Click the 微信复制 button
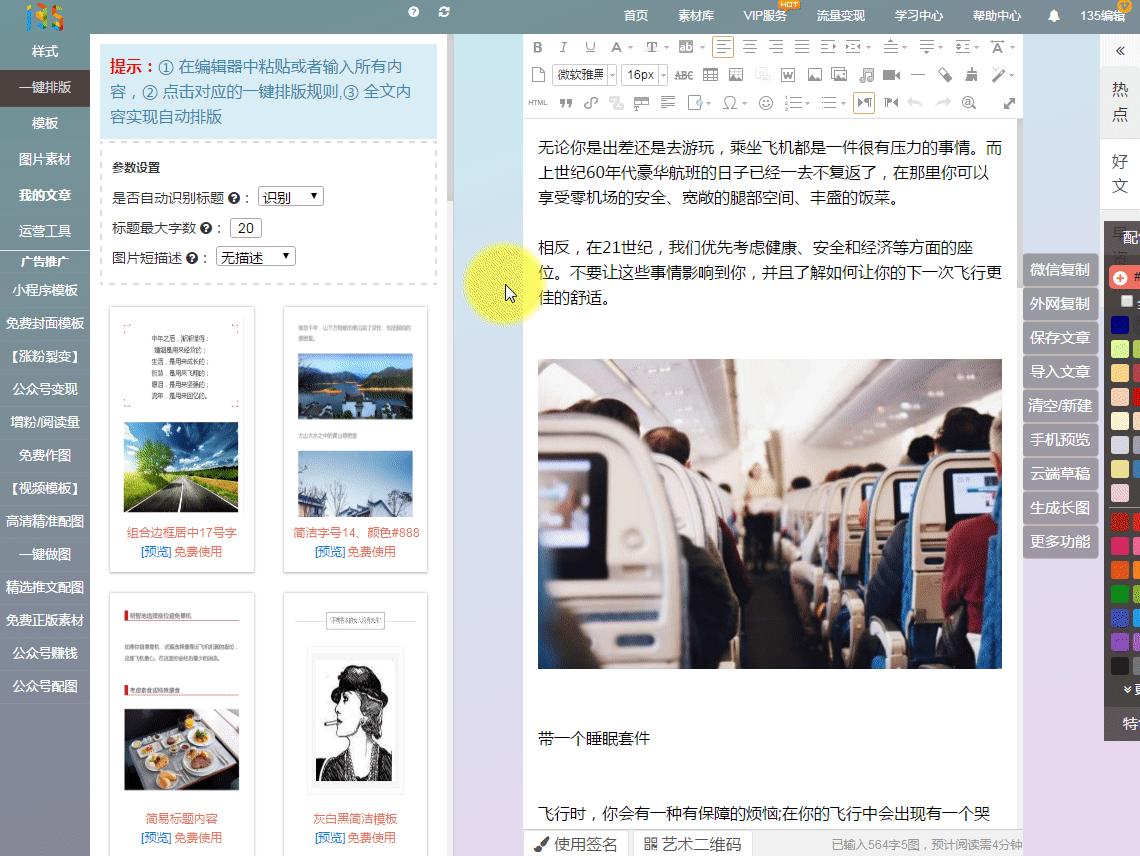 [1059, 270]
